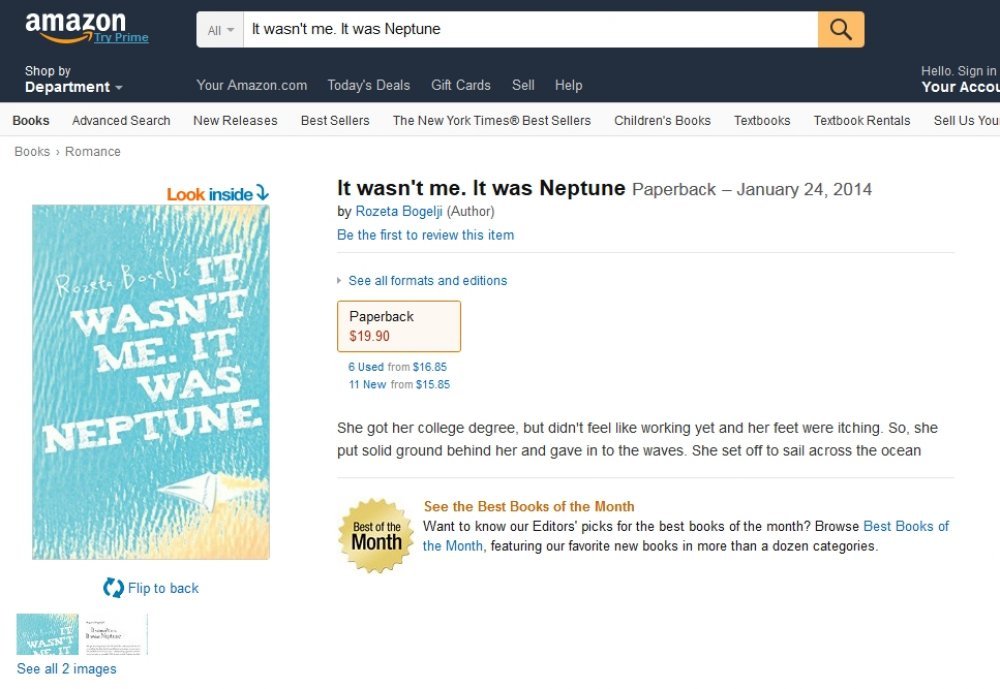Select the Paperback $19.90 format option
The height and width of the screenshot is (689, 1000).
[399, 326]
